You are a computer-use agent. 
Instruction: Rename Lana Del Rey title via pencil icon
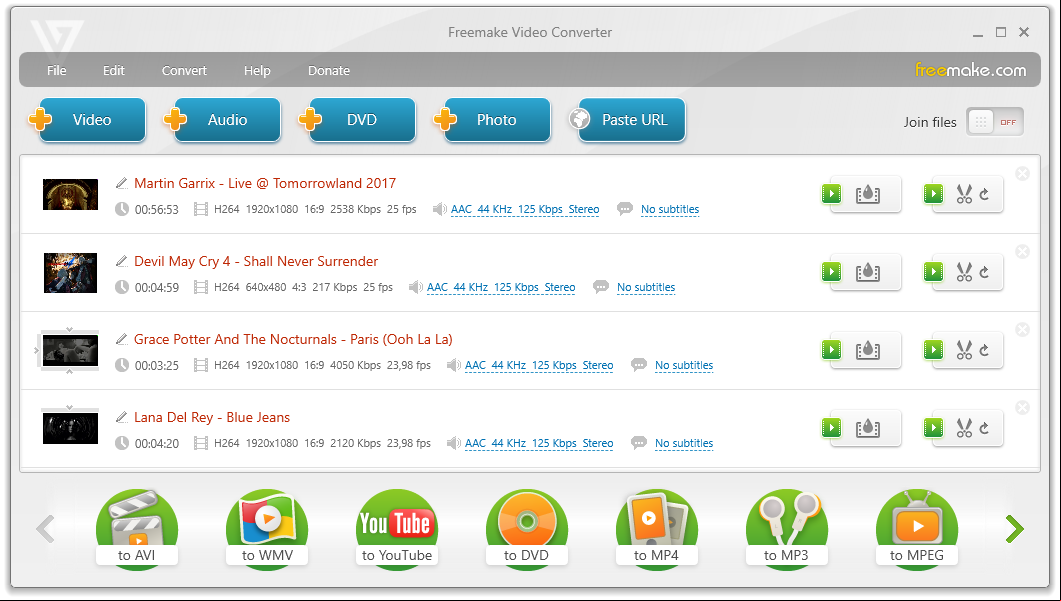coord(121,416)
